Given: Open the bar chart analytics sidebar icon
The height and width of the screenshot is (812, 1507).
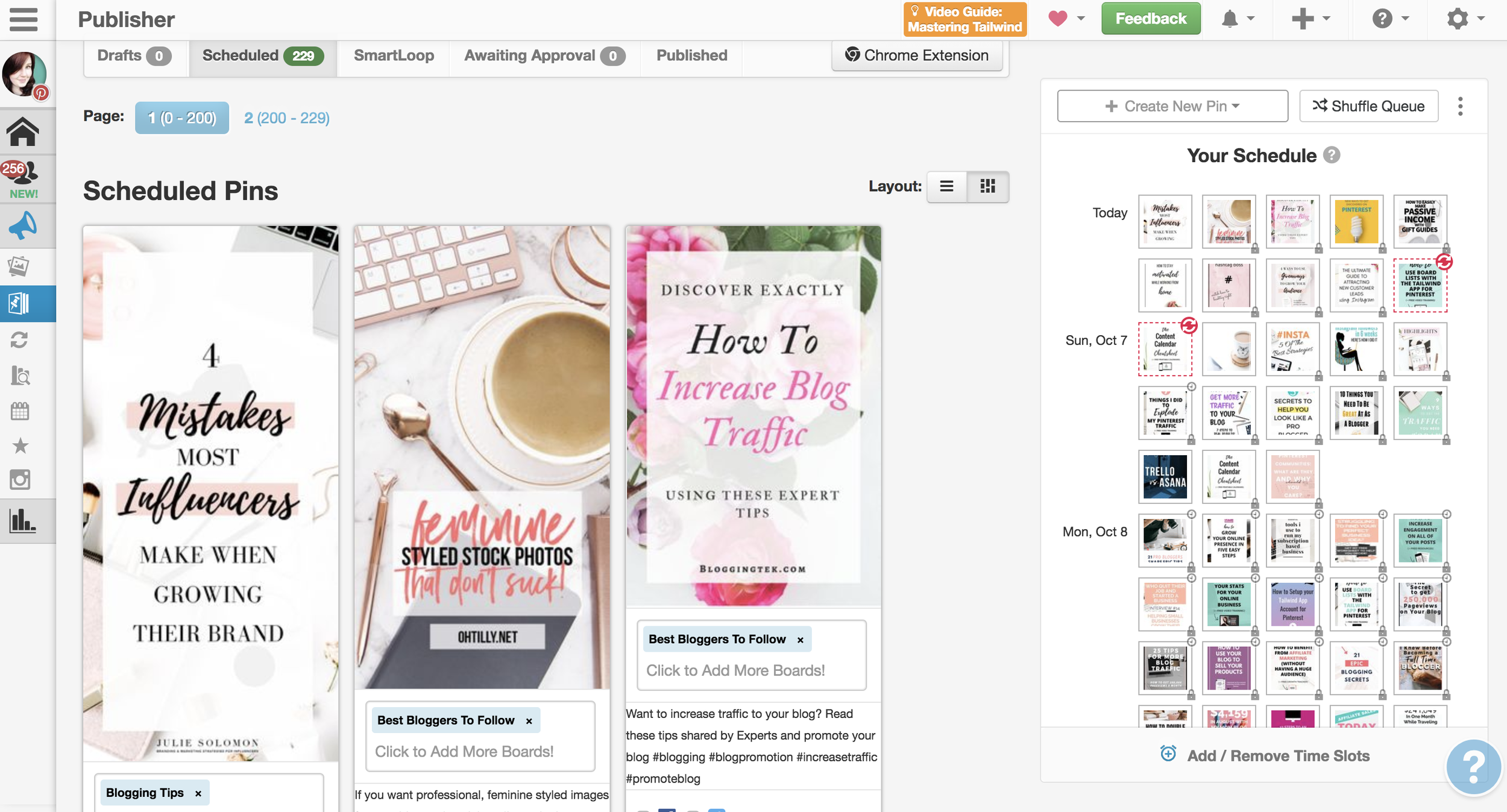Looking at the screenshot, I should (22, 521).
